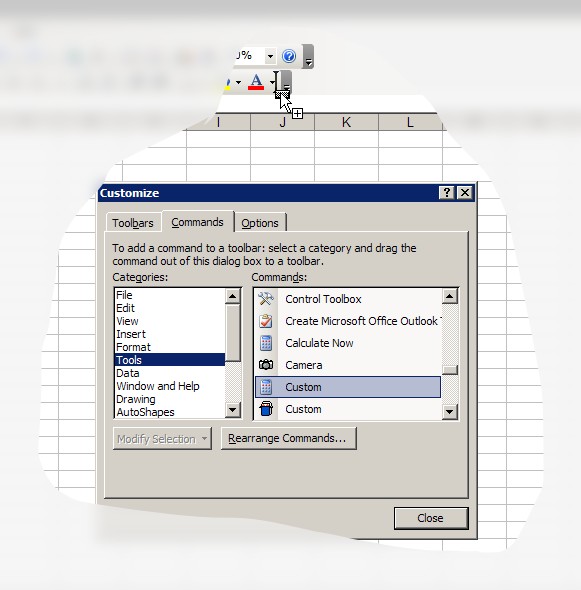This screenshot has height=590, width=581.
Task: Select the Data category
Action: coord(170,373)
